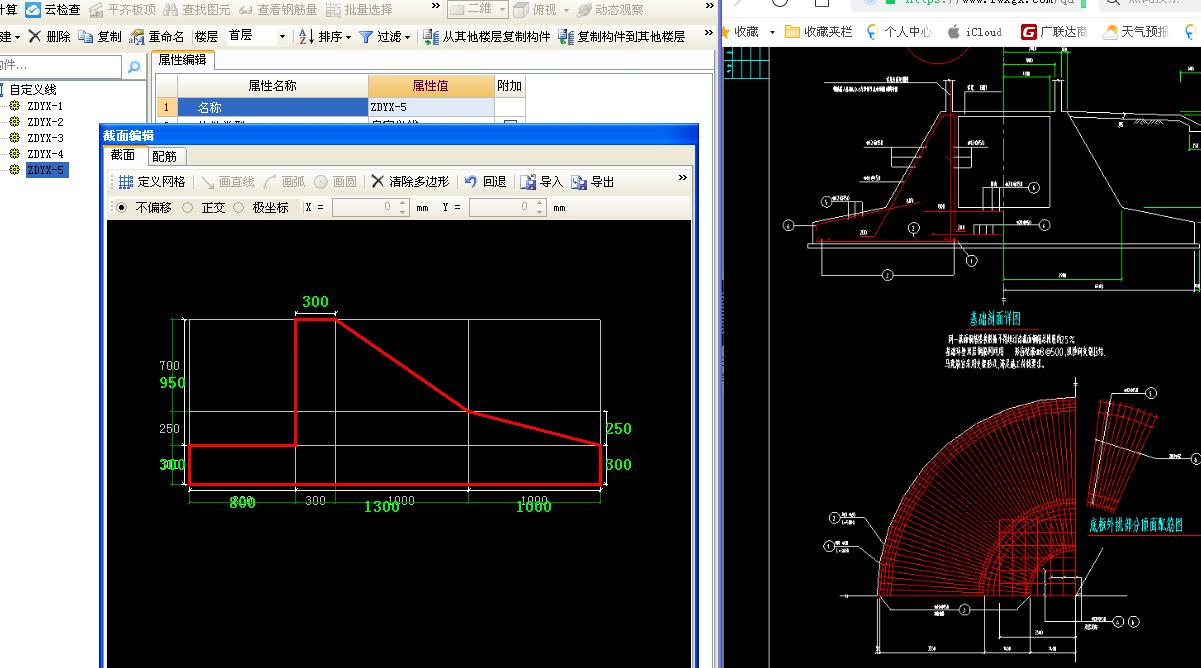This screenshot has height=668, width=1201.
Task: Expand the top toolbar overflow chevron
Action: [434, 7]
